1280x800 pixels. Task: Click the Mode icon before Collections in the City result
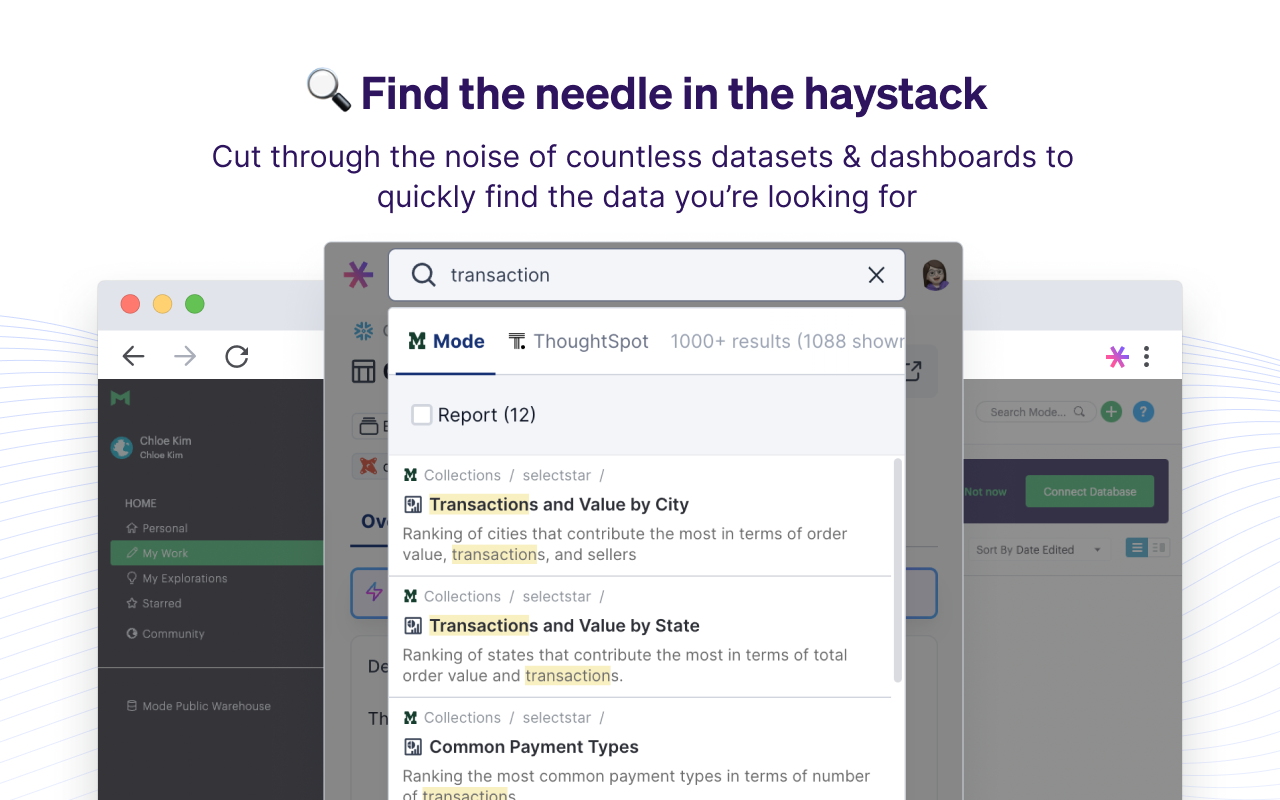pos(410,475)
